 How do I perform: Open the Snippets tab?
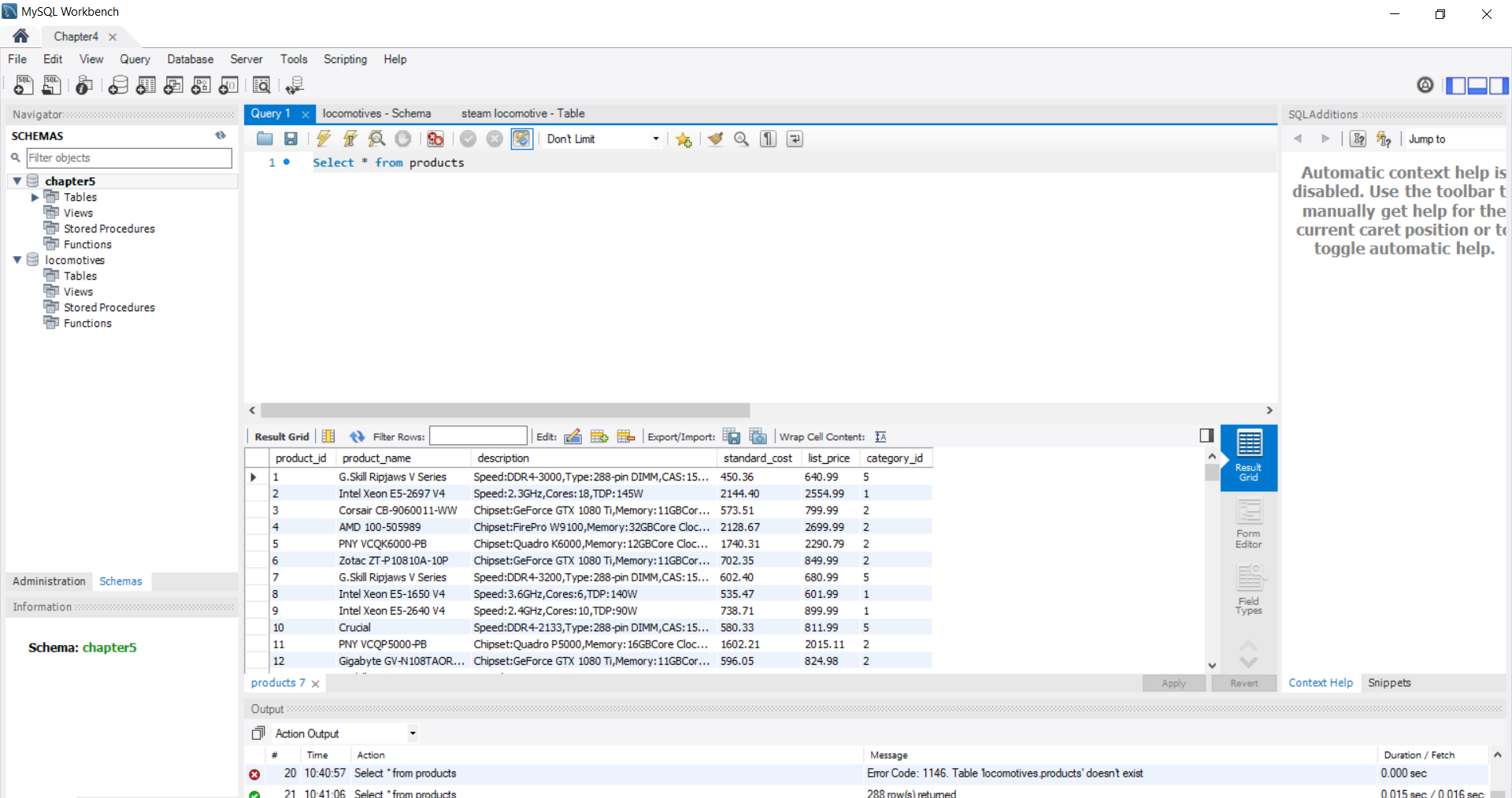coord(1389,683)
